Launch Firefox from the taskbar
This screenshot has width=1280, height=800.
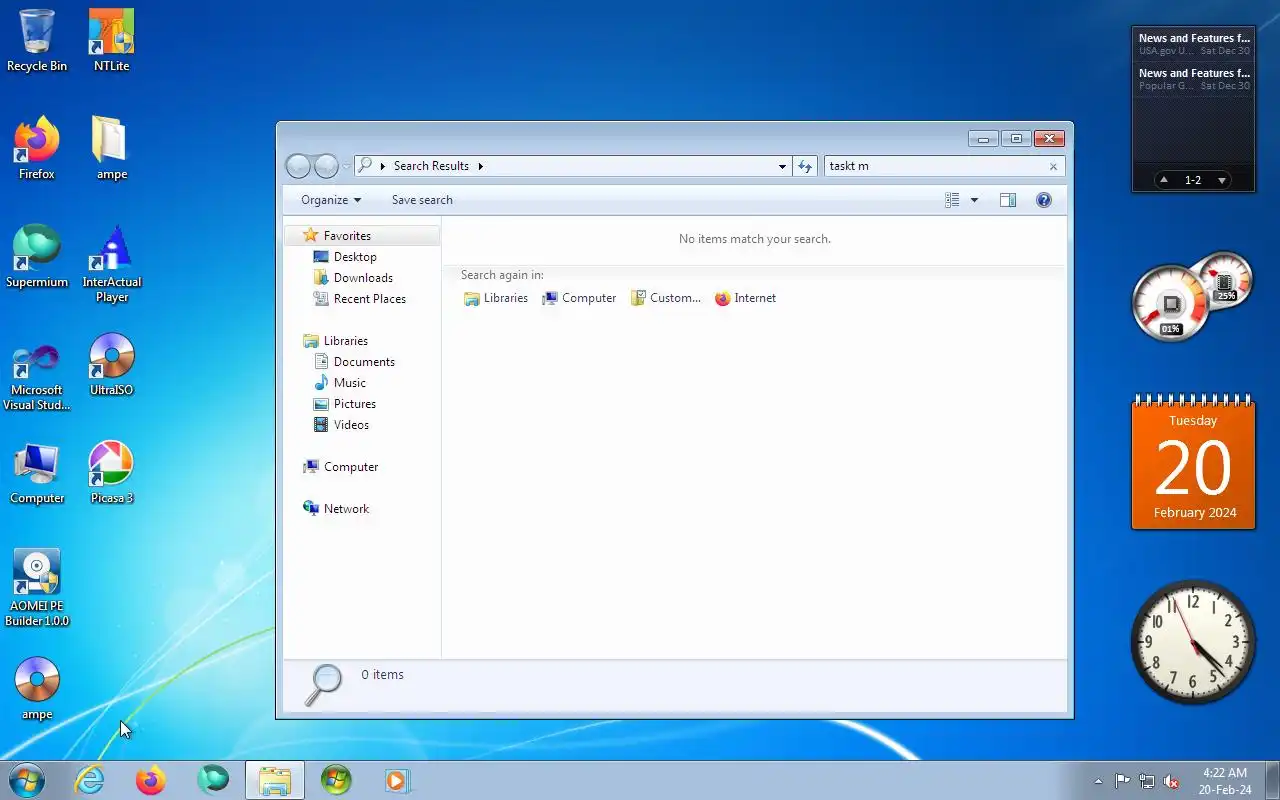click(x=151, y=780)
